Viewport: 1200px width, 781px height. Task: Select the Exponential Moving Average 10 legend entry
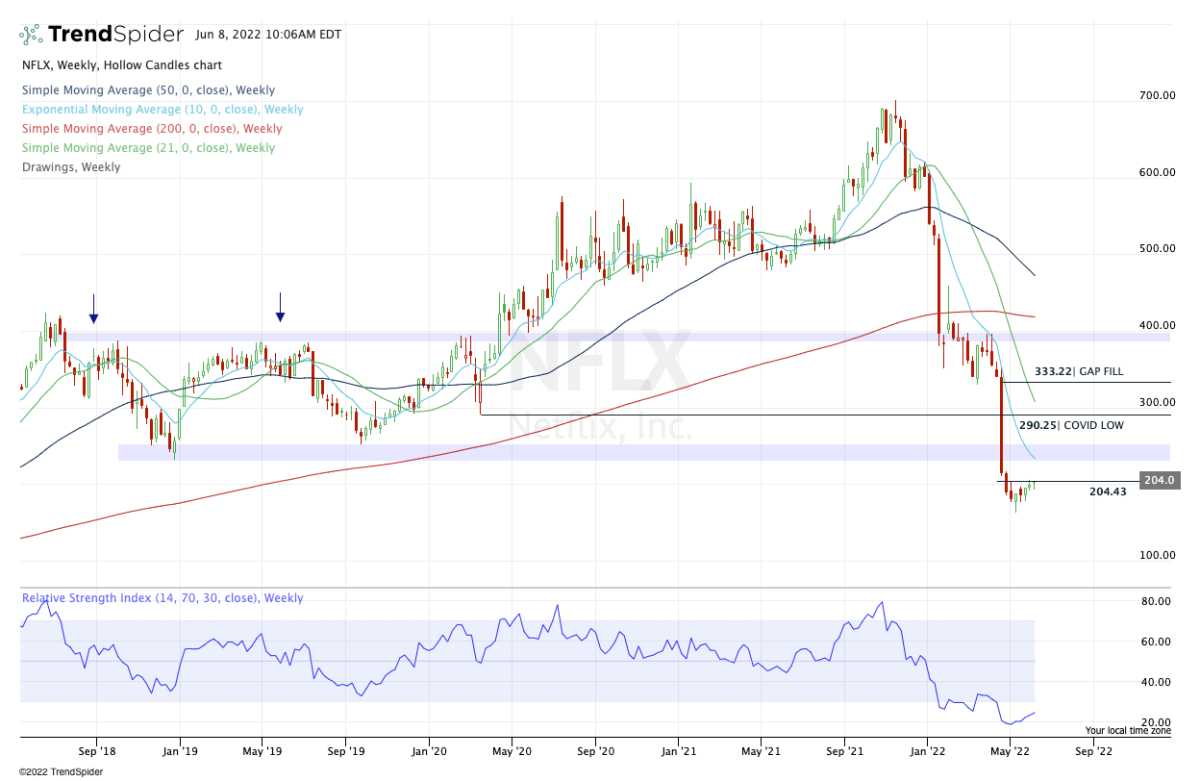pyautogui.click(x=161, y=110)
